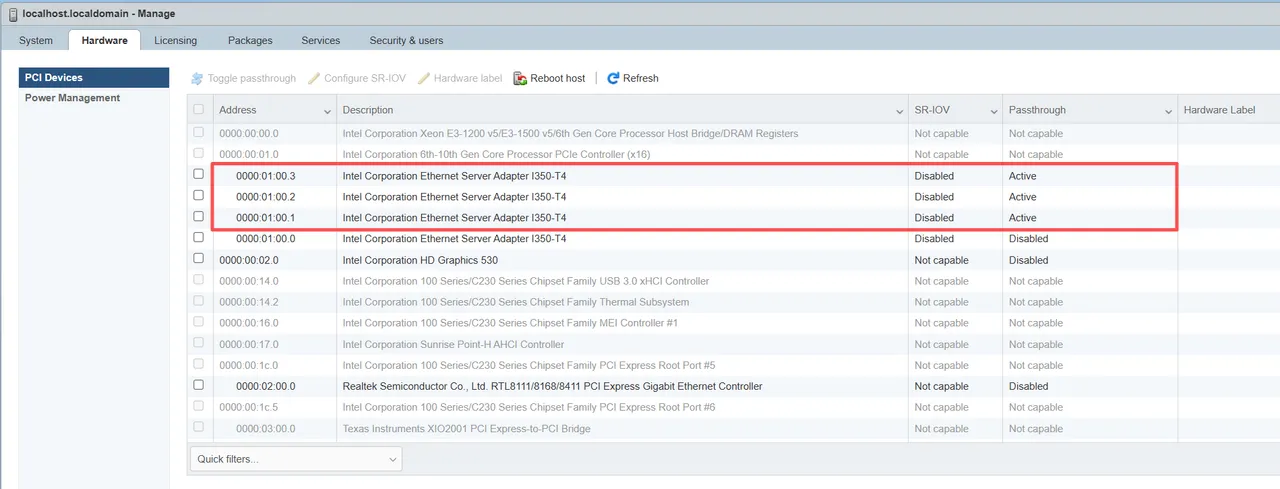Toggle the select-all checkbox in table header
This screenshot has width=1280, height=489.
[198, 110]
